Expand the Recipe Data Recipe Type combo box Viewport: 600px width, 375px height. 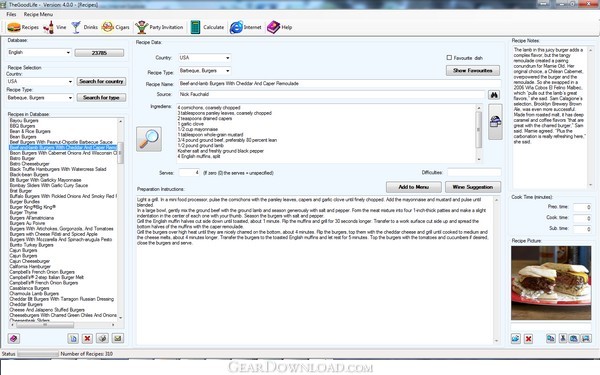(x=204, y=71)
